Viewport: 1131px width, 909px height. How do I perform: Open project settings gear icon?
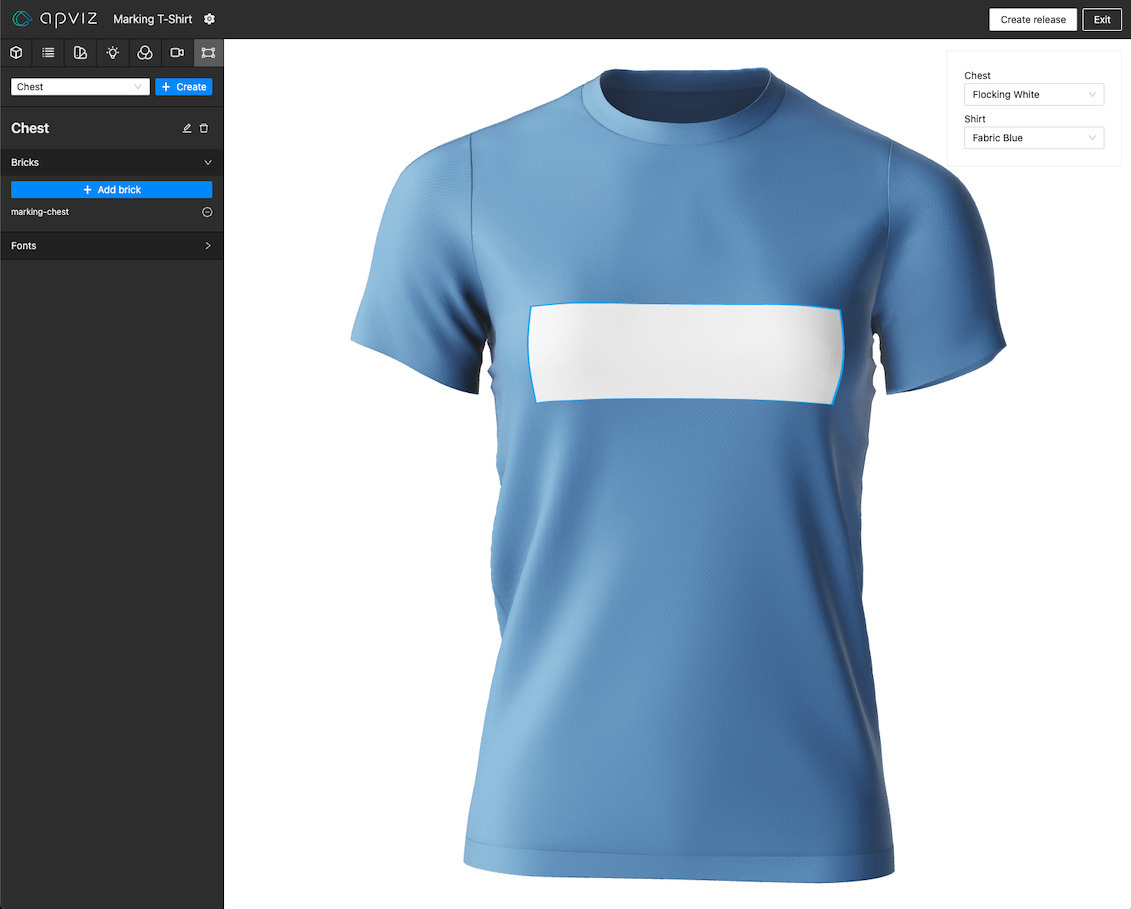[209, 19]
